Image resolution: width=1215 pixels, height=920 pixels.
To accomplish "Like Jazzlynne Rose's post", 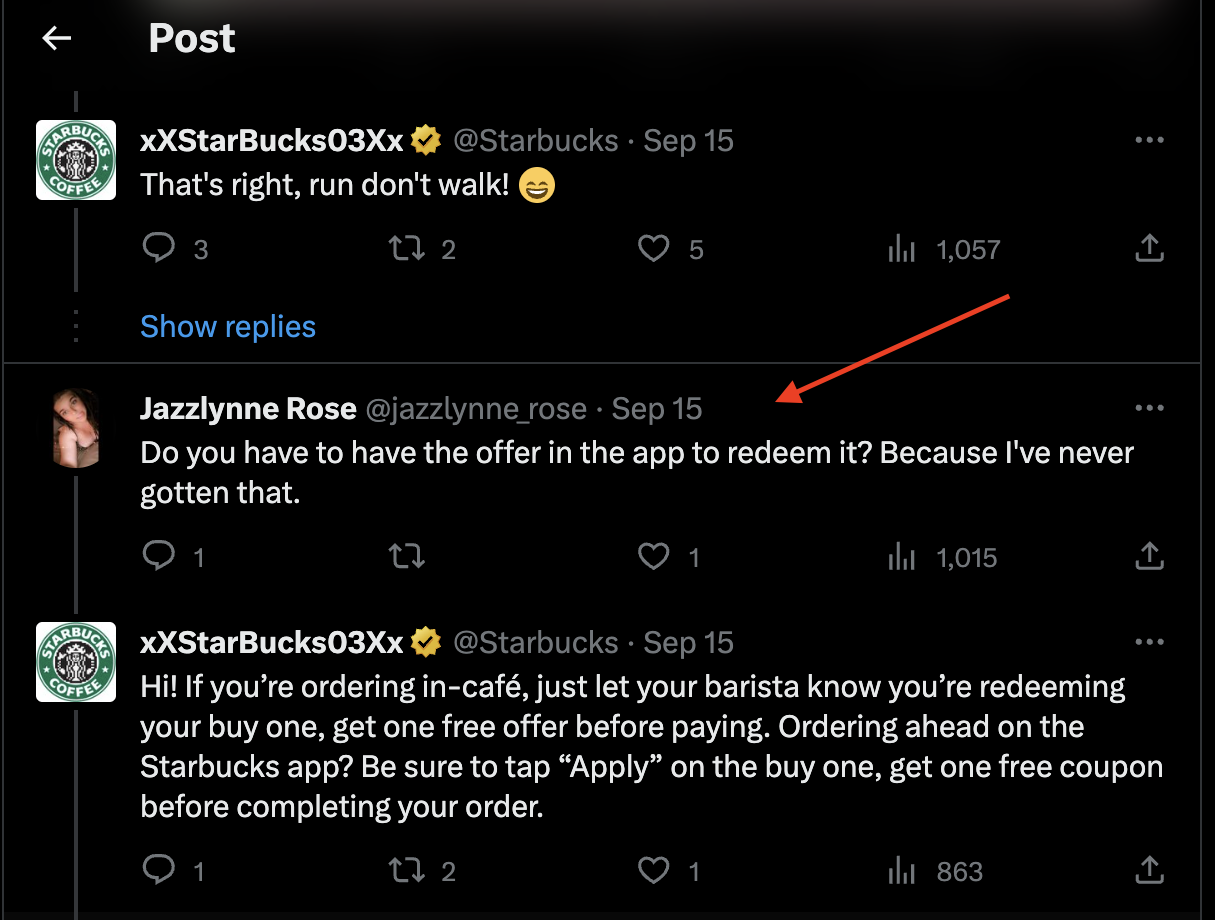I will click(653, 556).
